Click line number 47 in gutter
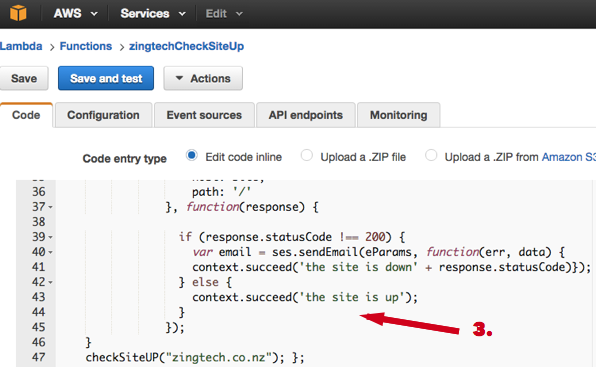The image size is (596, 367). [x=38, y=357]
